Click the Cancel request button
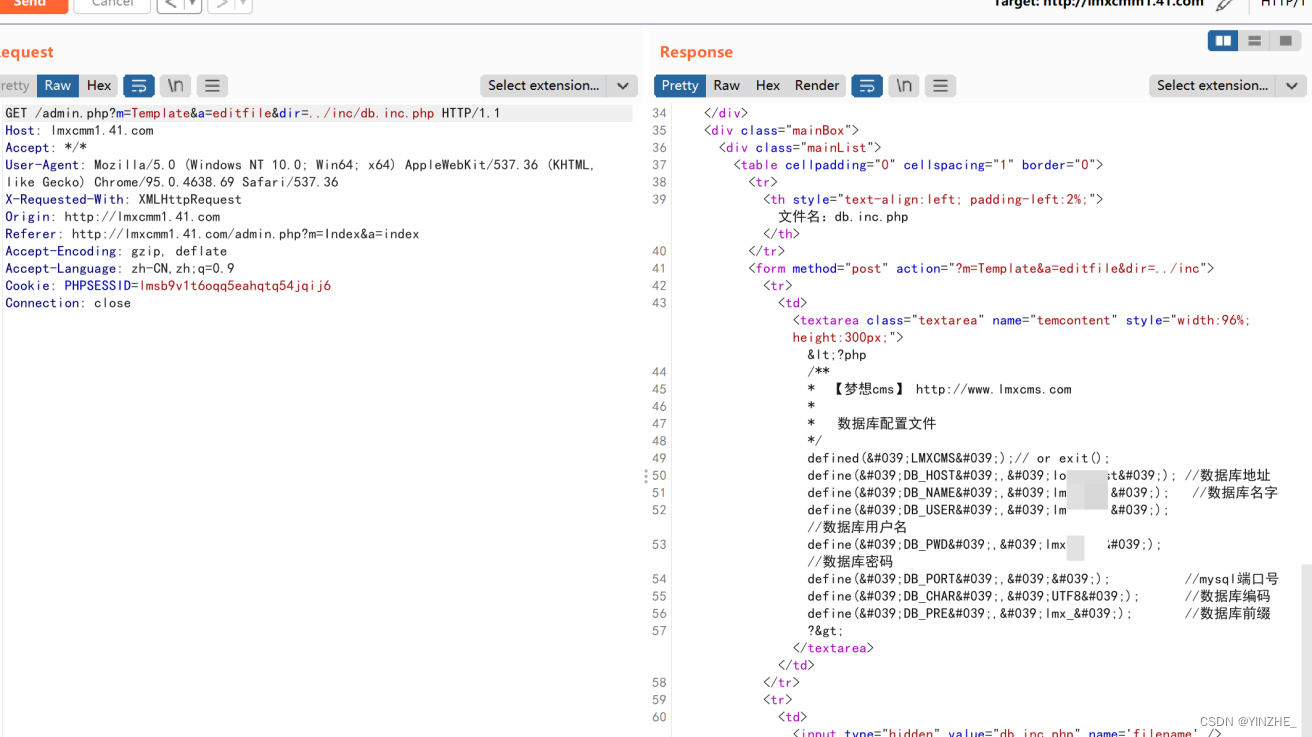 (x=112, y=5)
